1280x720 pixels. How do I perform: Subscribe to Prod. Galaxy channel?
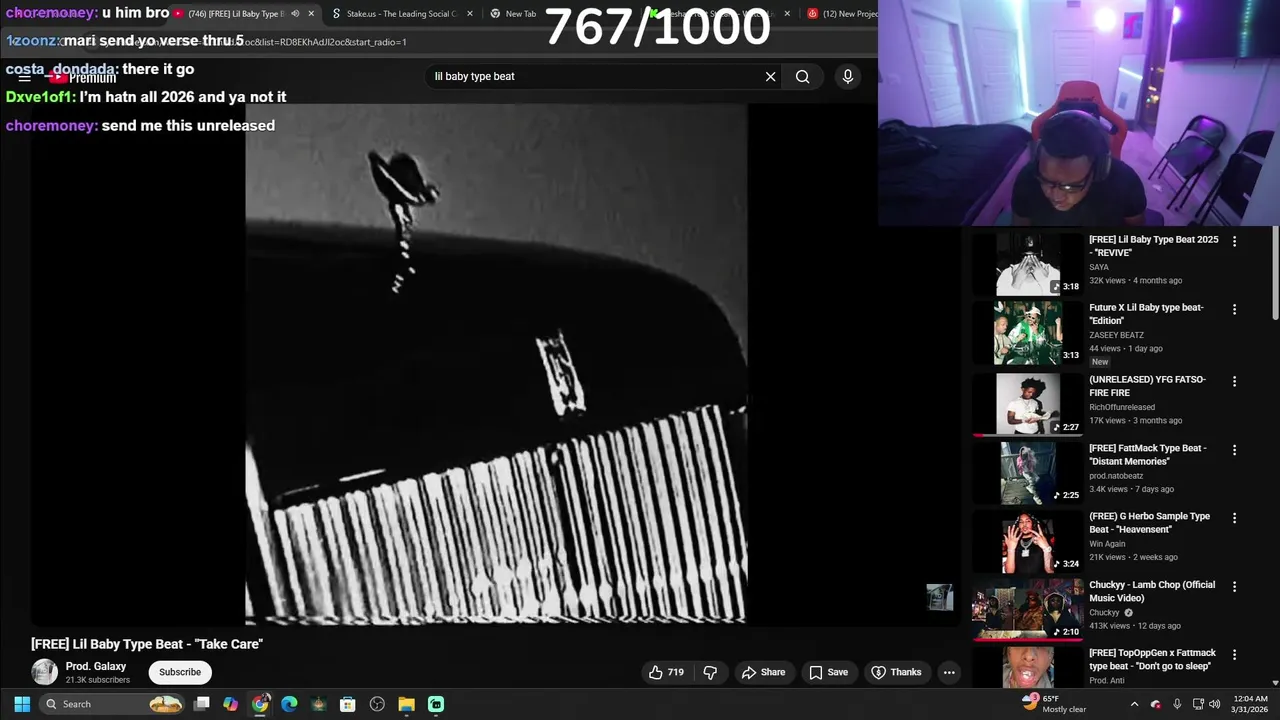pos(180,672)
